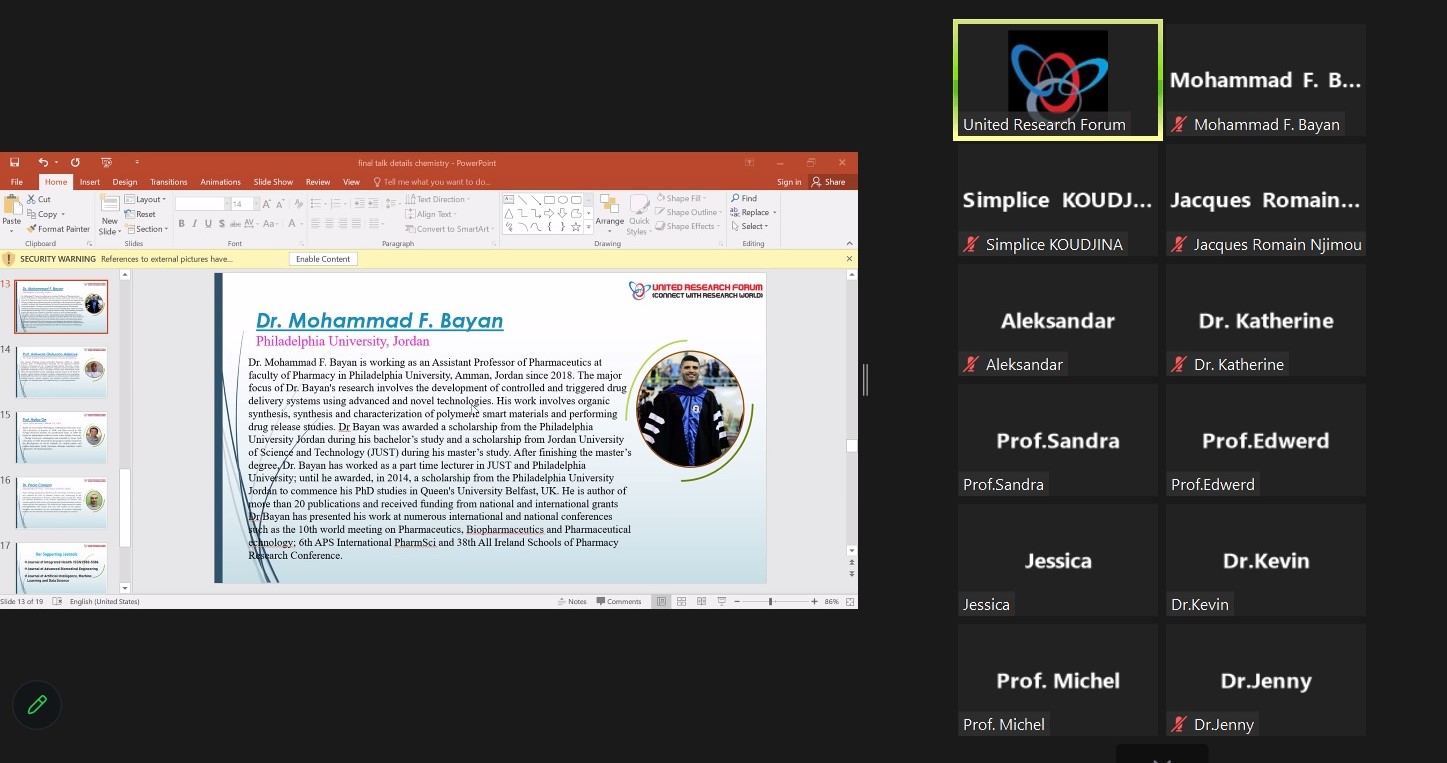Toggle Bold formatting in Font group

181,224
